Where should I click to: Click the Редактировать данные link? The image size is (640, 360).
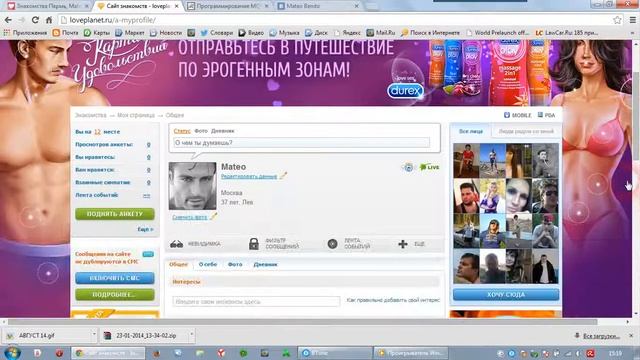pos(249,176)
